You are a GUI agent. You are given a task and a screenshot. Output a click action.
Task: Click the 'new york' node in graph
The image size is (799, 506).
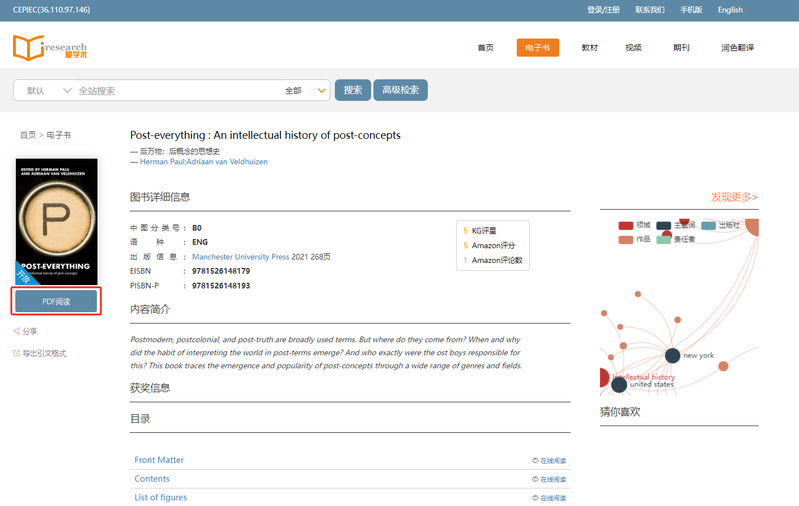coord(673,355)
